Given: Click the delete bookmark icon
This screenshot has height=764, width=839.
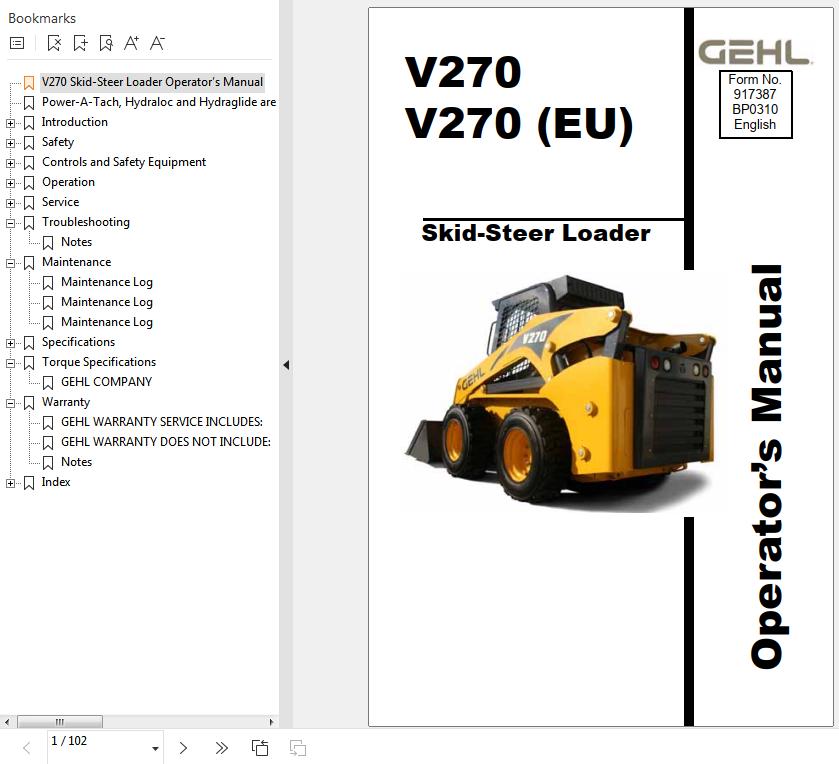Looking at the screenshot, I should [54, 43].
